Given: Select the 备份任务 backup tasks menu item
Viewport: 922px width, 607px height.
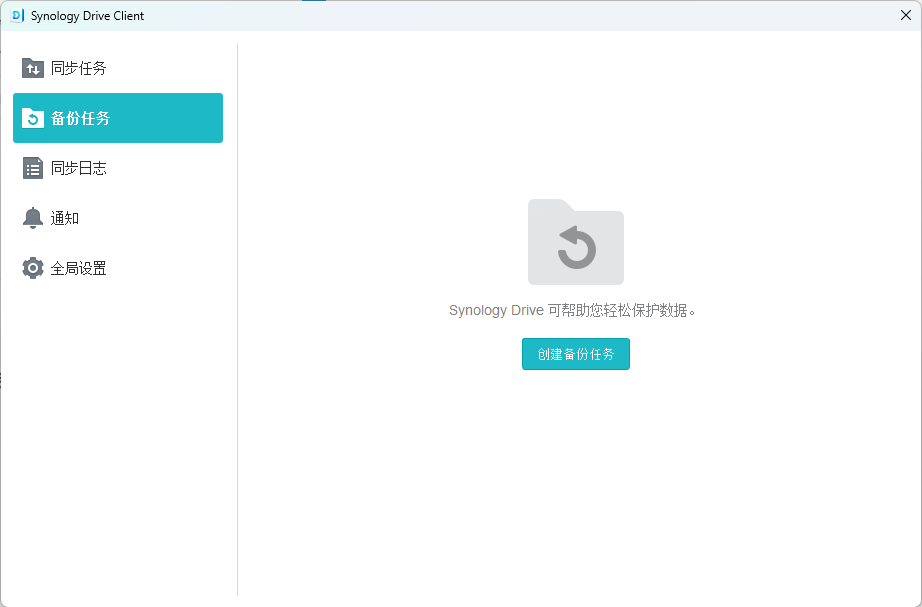Looking at the screenshot, I should (118, 118).
